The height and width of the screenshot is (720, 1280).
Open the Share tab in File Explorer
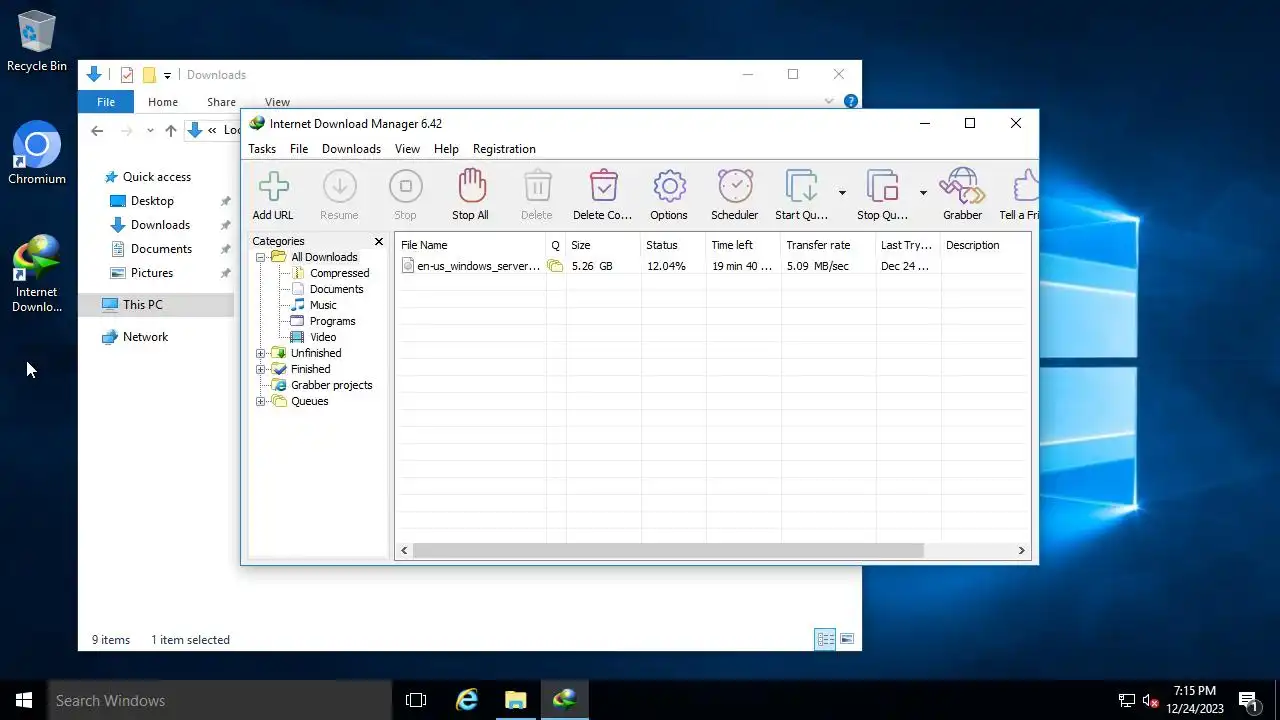pyautogui.click(x=221, y=102)
